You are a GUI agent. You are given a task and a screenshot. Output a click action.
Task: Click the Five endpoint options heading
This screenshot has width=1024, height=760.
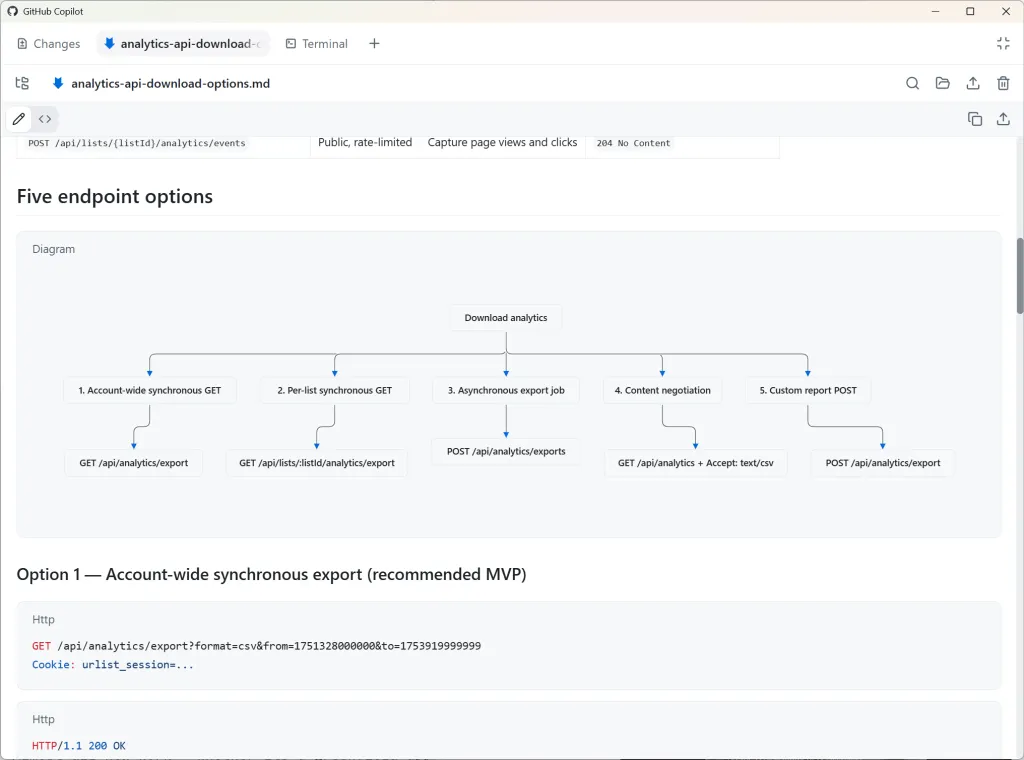(115, 197)
